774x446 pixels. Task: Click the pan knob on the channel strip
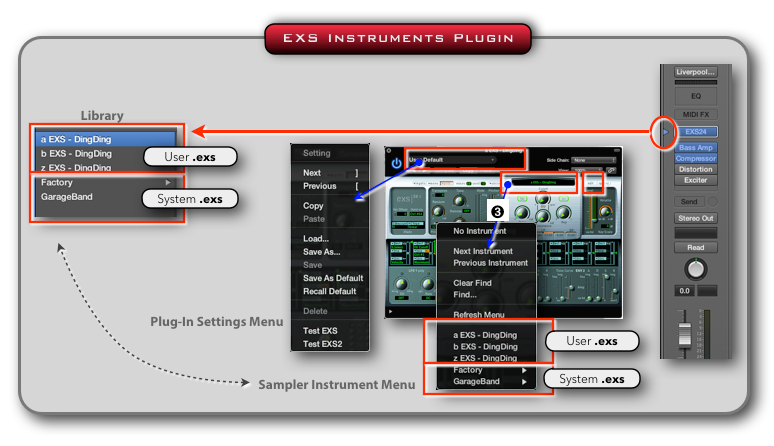(x=695, y=269)
